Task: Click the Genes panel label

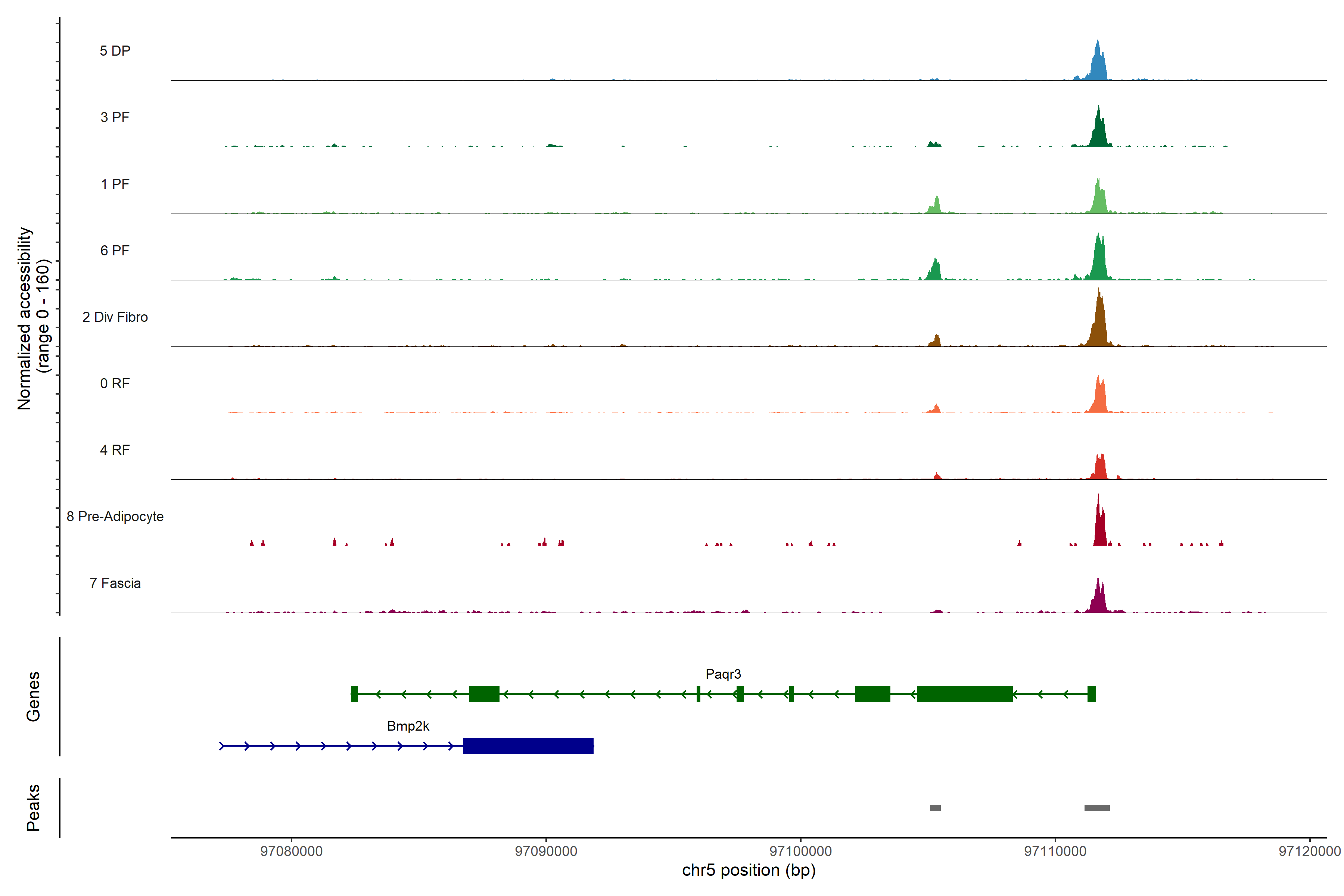Action: [33, 696]
